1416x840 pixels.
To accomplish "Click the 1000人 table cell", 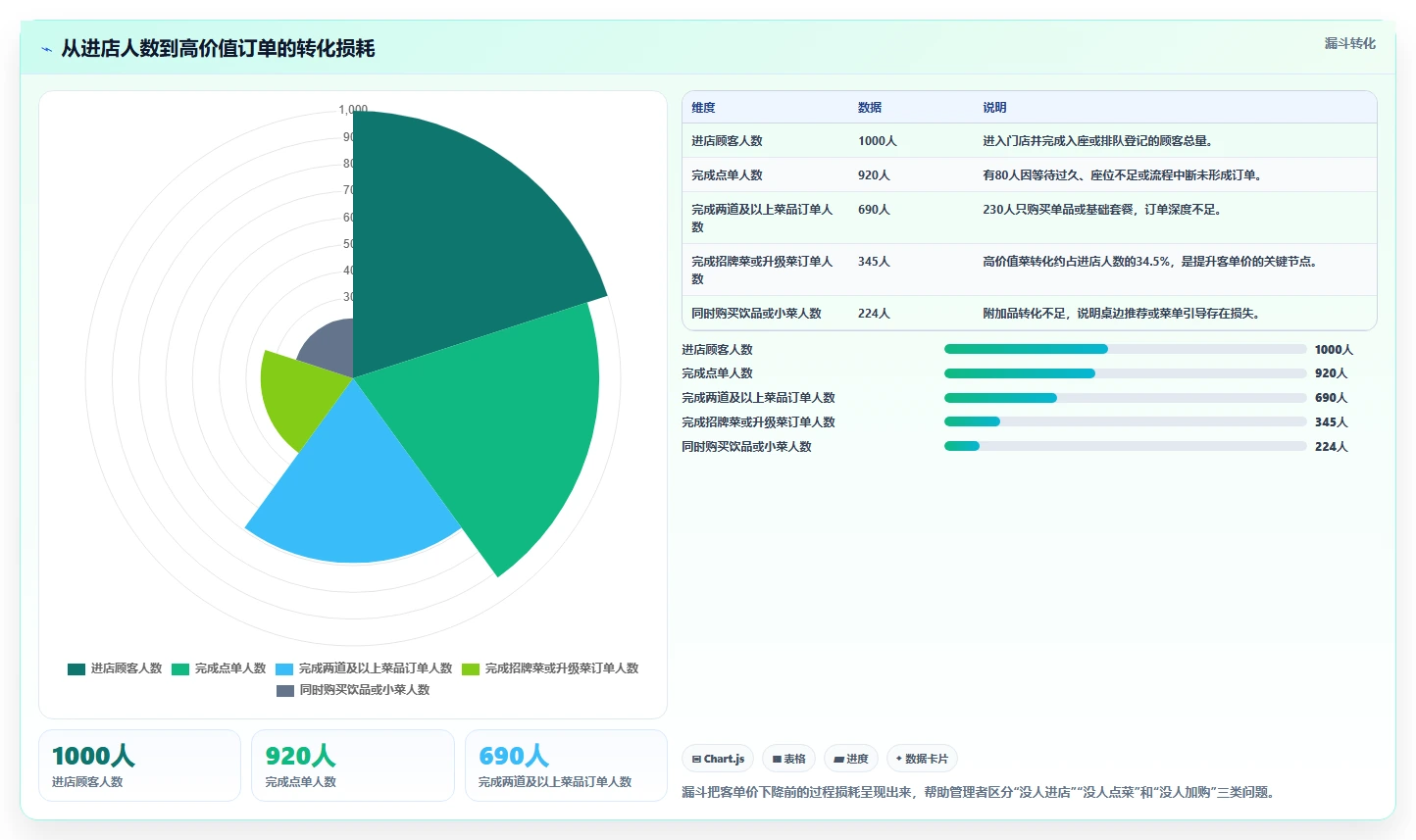I will (x=878, y=141).
